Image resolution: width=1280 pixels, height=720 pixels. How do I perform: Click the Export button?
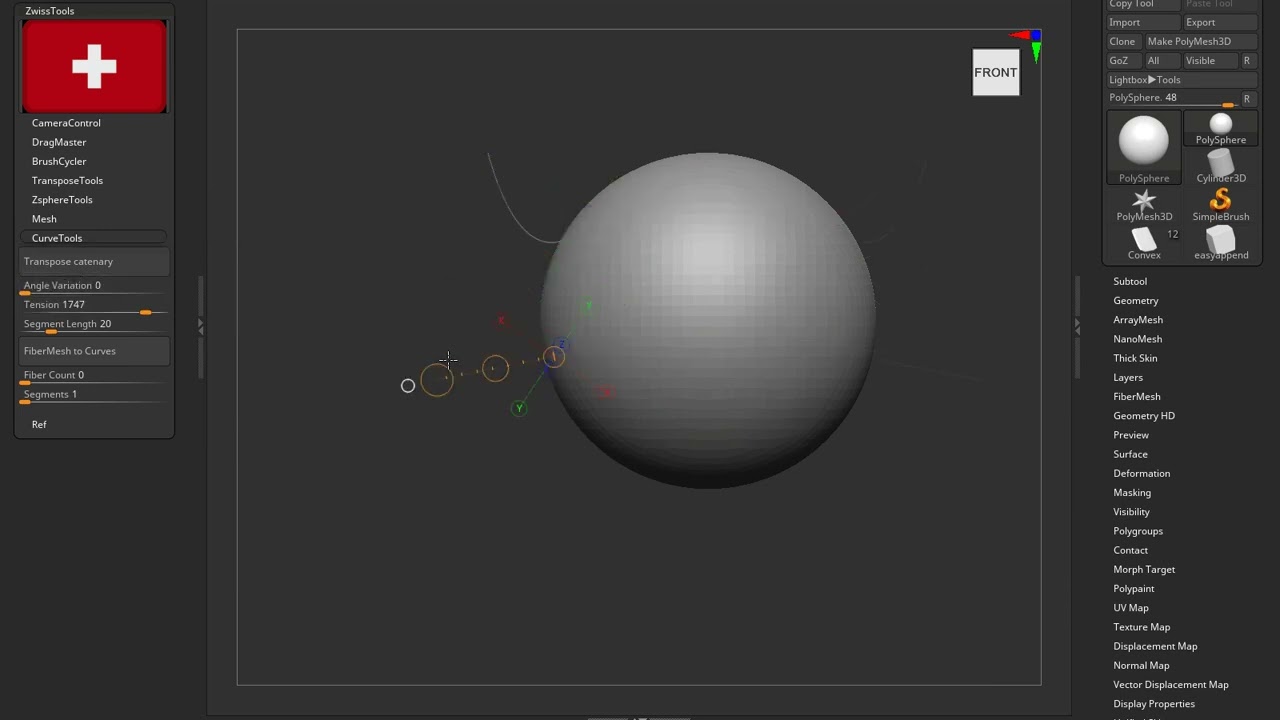coord(1220,22)
